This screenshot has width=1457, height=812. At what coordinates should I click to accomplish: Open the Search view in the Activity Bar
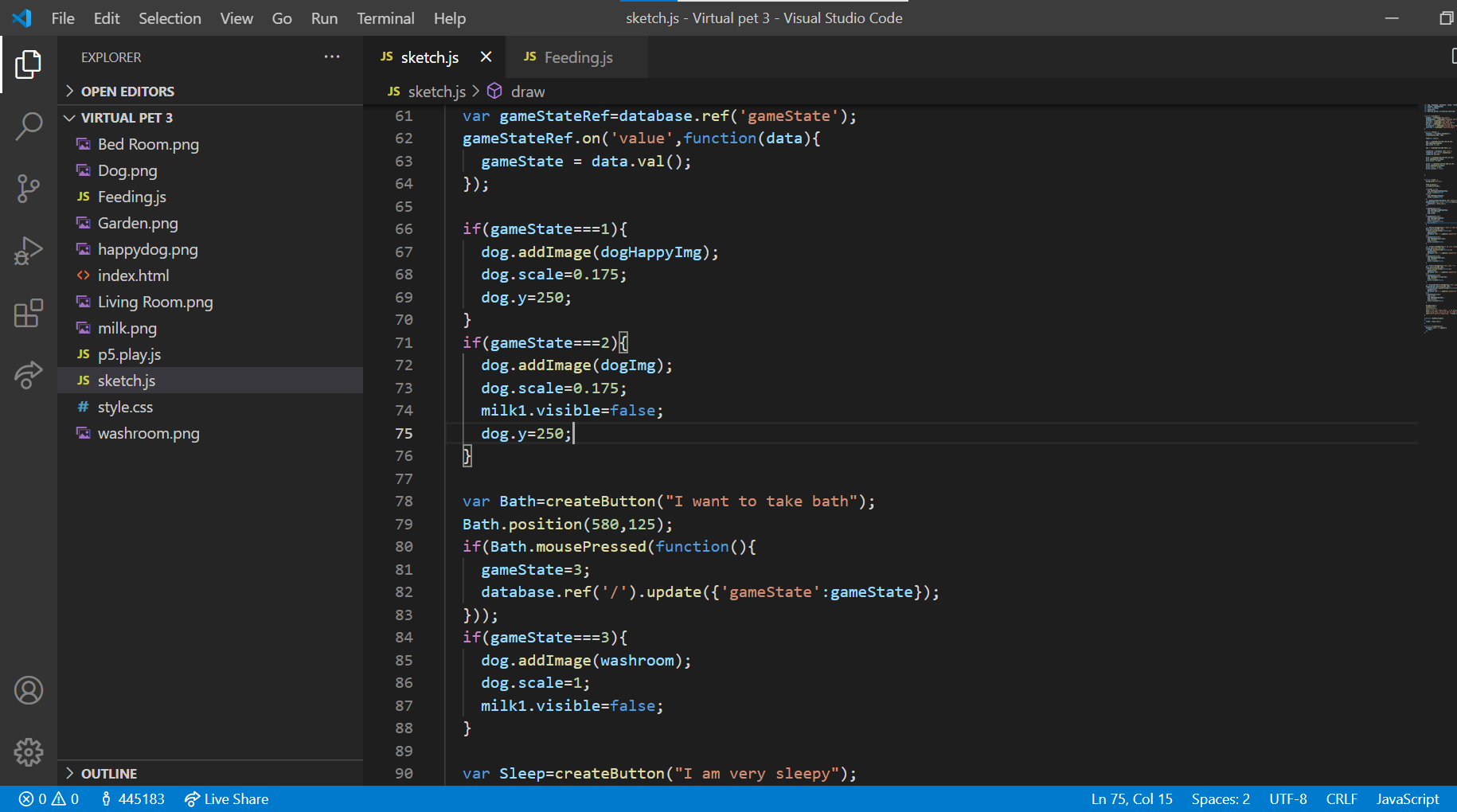29,126
